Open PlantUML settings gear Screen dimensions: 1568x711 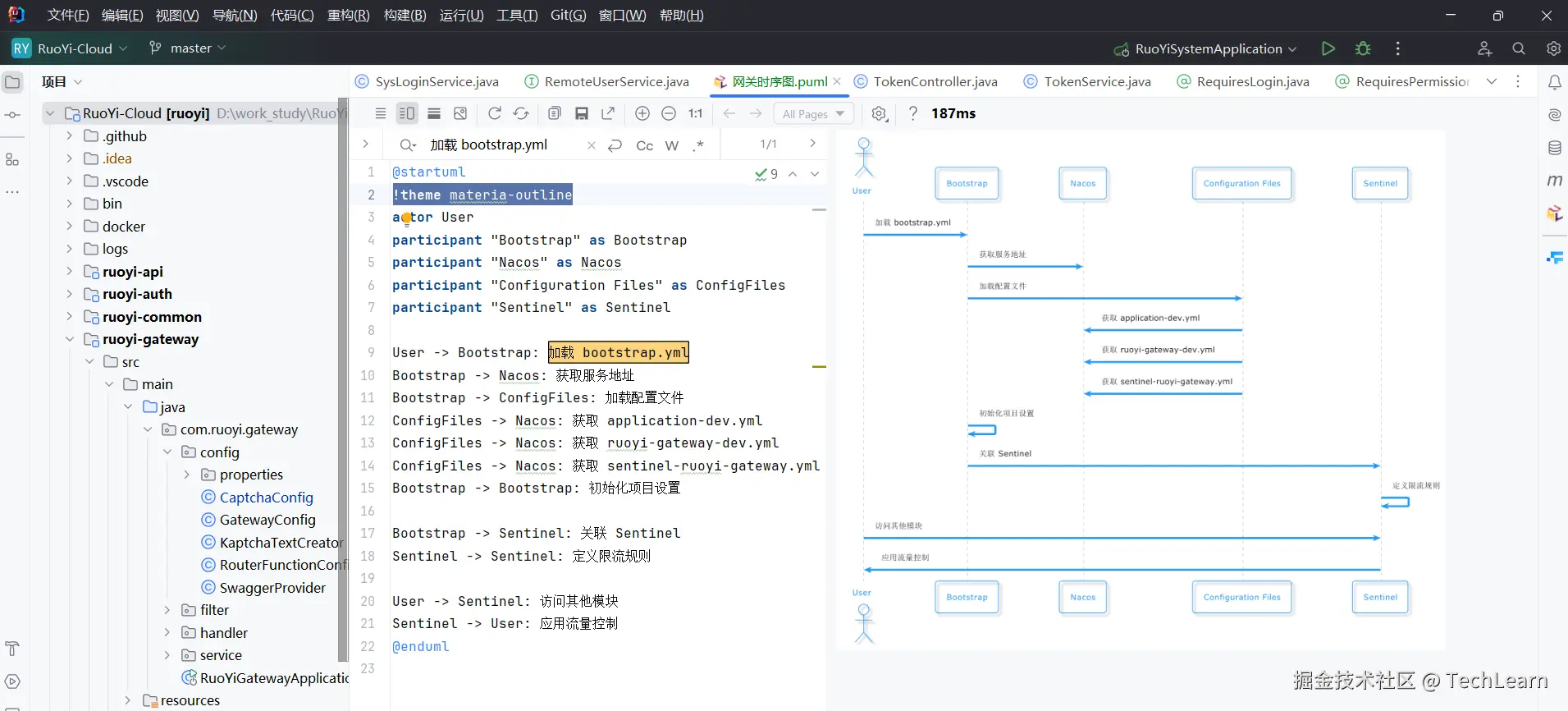point(879,113)
